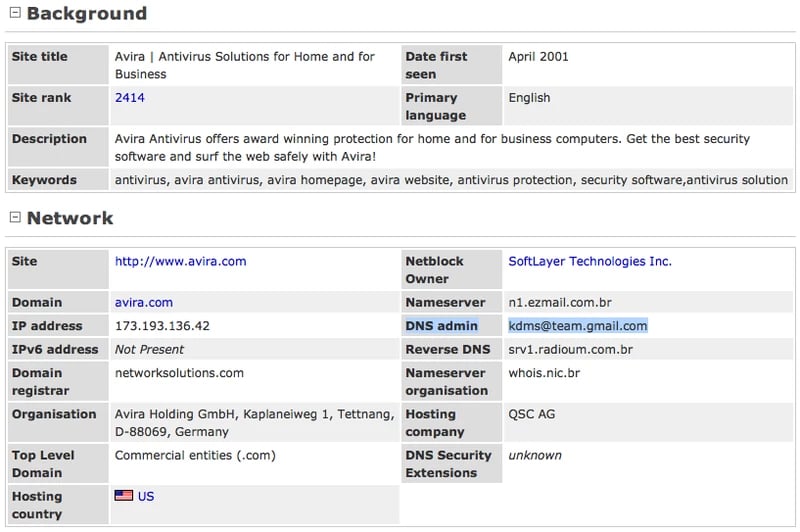
Task: Open site rank 2414 link
Action: (130, 98)
